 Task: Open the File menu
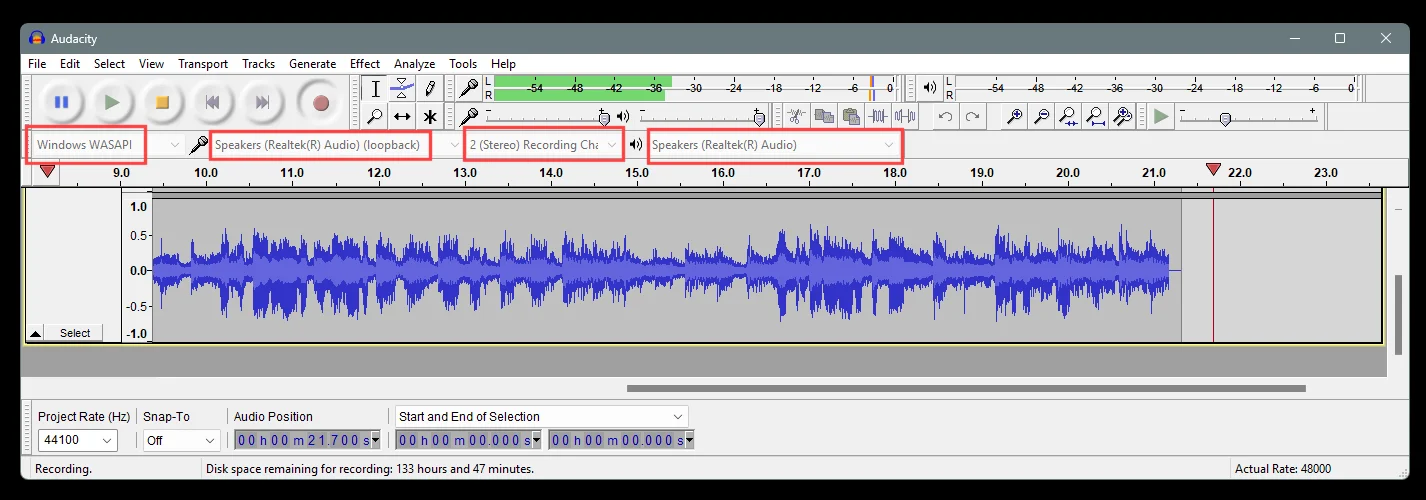pyautogui.click(x=37, y=63)
